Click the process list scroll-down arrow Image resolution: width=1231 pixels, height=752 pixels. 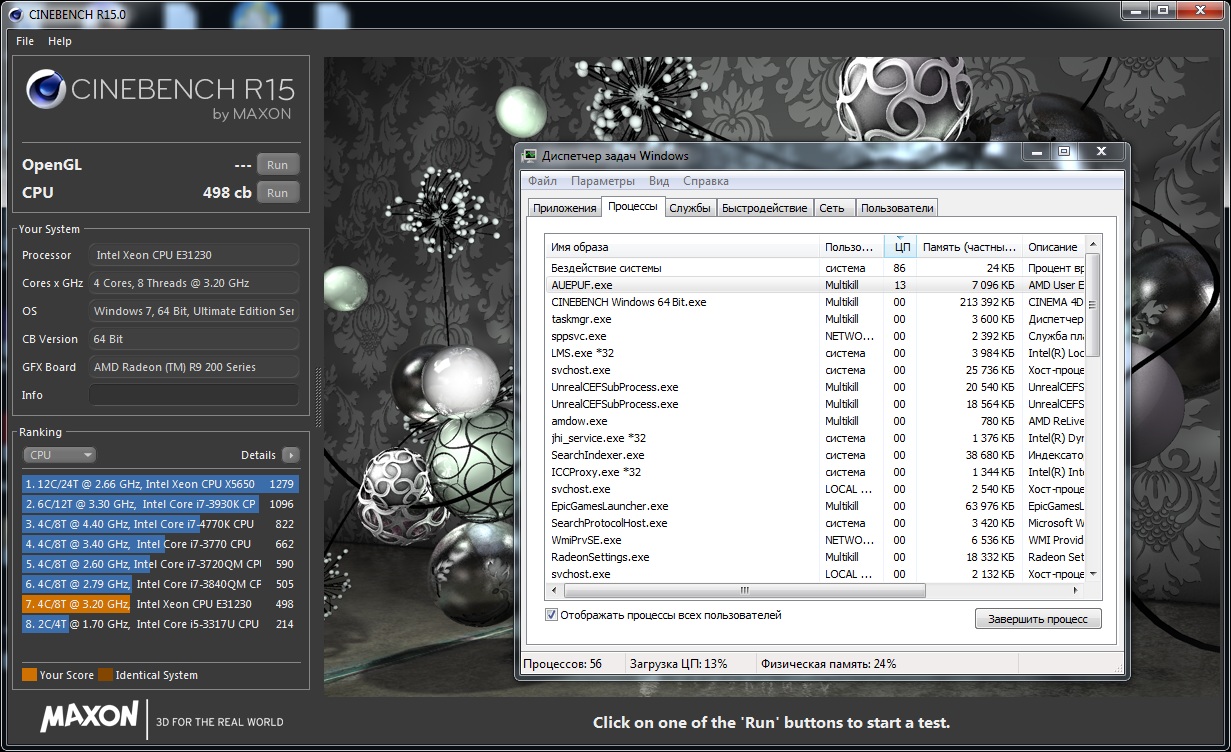1093,574
